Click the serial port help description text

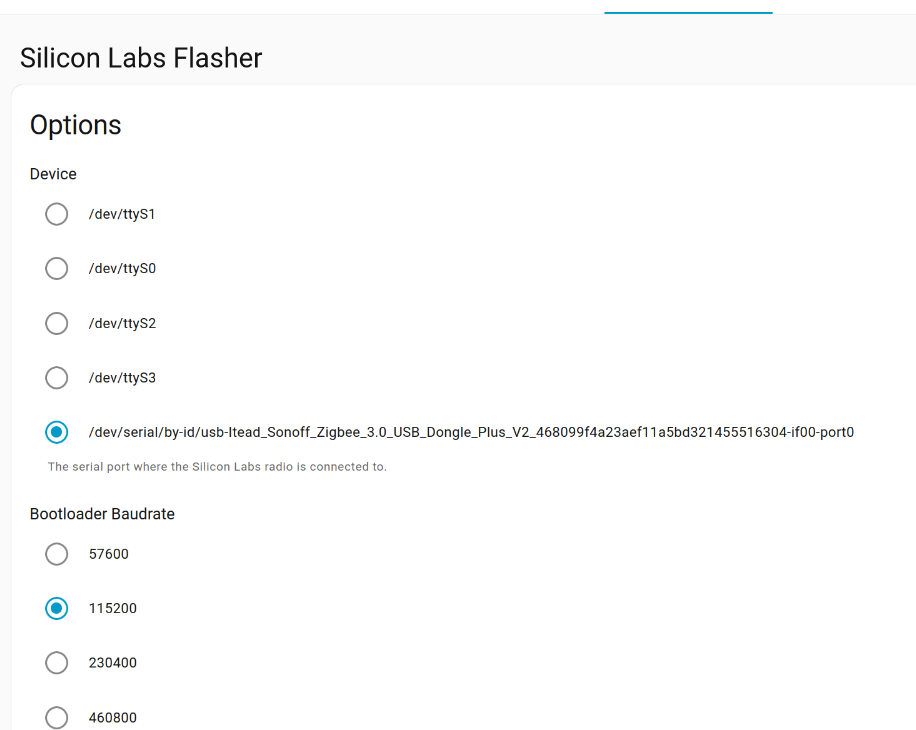tap(217, 467)
